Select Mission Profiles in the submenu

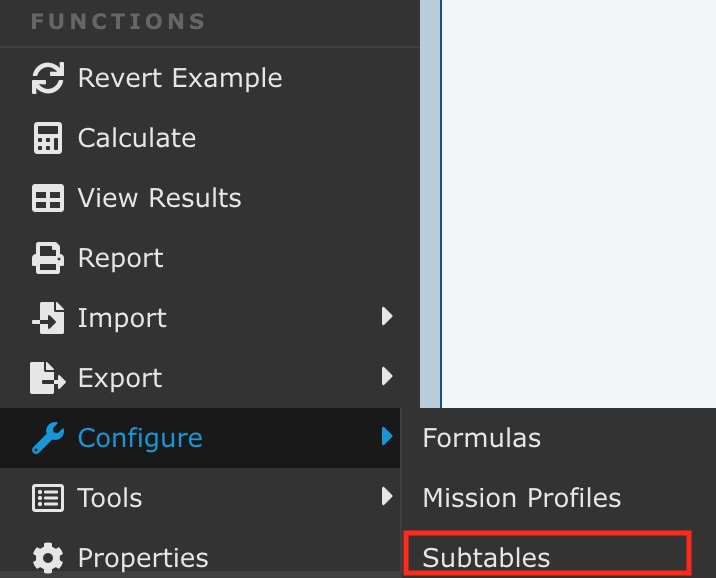pyautogui.click(x=521, y=498)
